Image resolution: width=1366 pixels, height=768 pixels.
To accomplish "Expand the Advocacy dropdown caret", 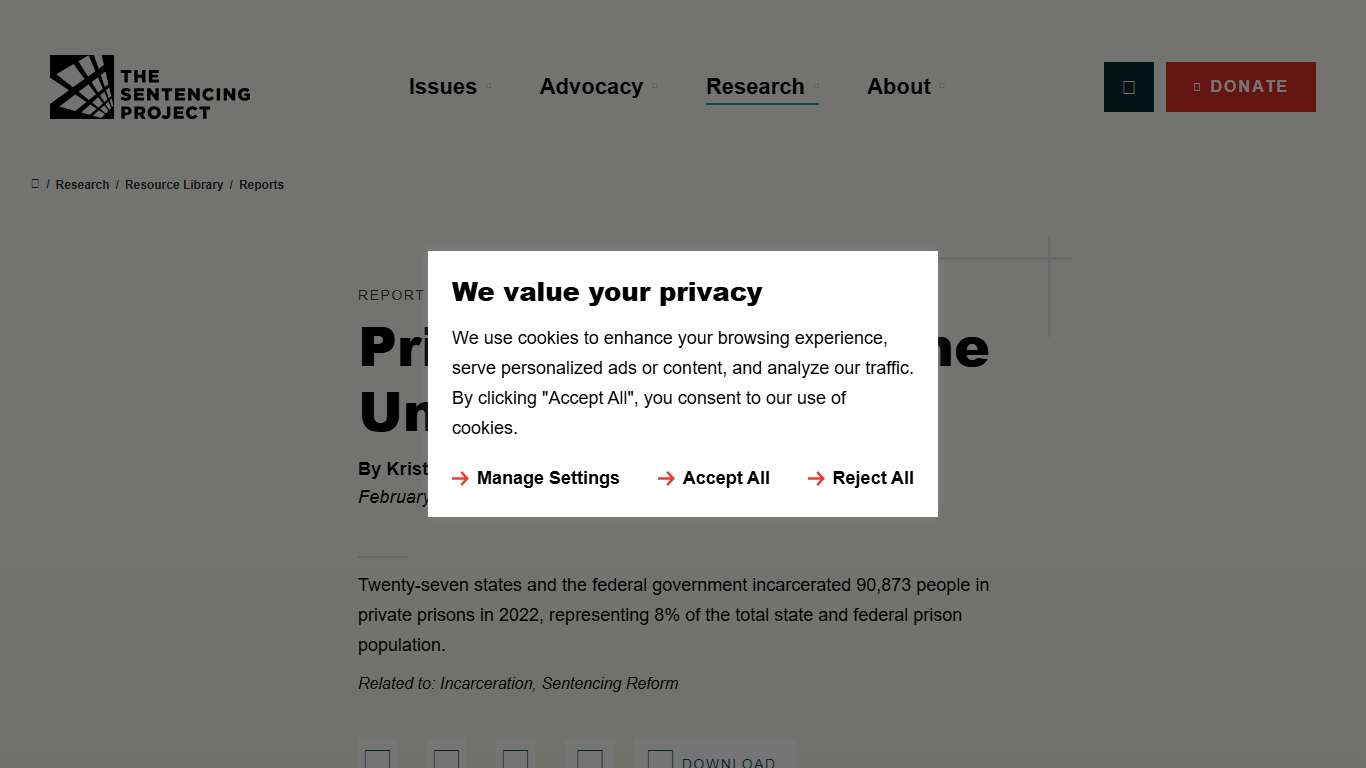I will 655,87.
